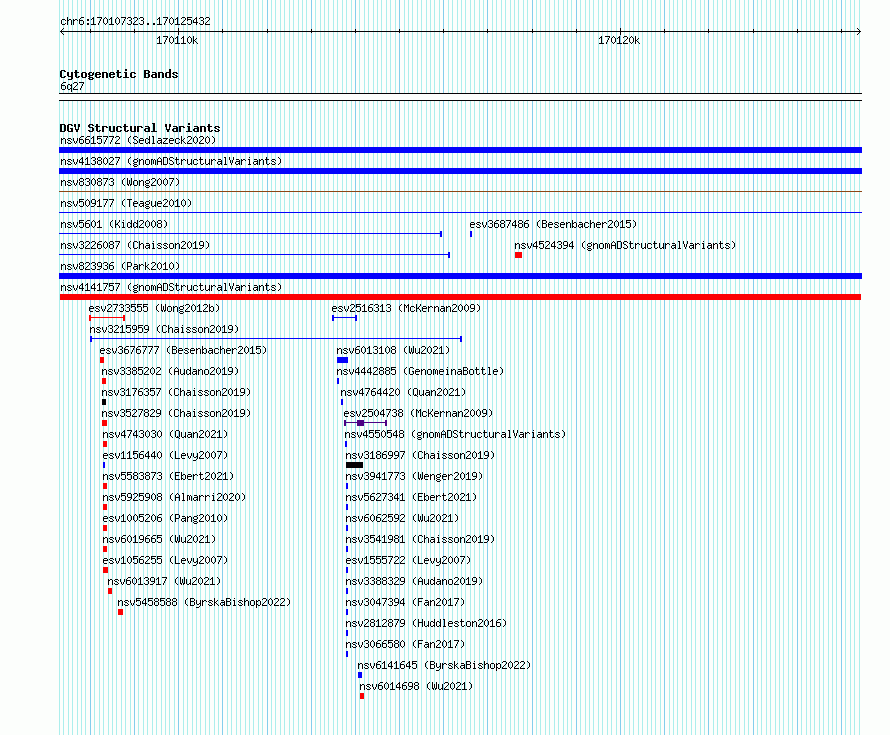Click nsv2812879 (Huddleston2016) label
Image resolution: width=890 pixels, height=735 pixels.
426,623
